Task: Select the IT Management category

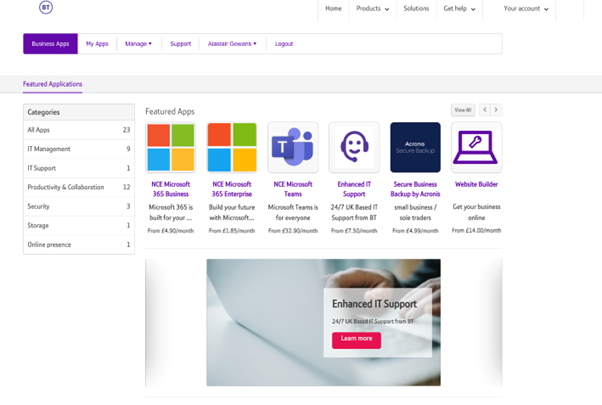Action: coord(79,149)
